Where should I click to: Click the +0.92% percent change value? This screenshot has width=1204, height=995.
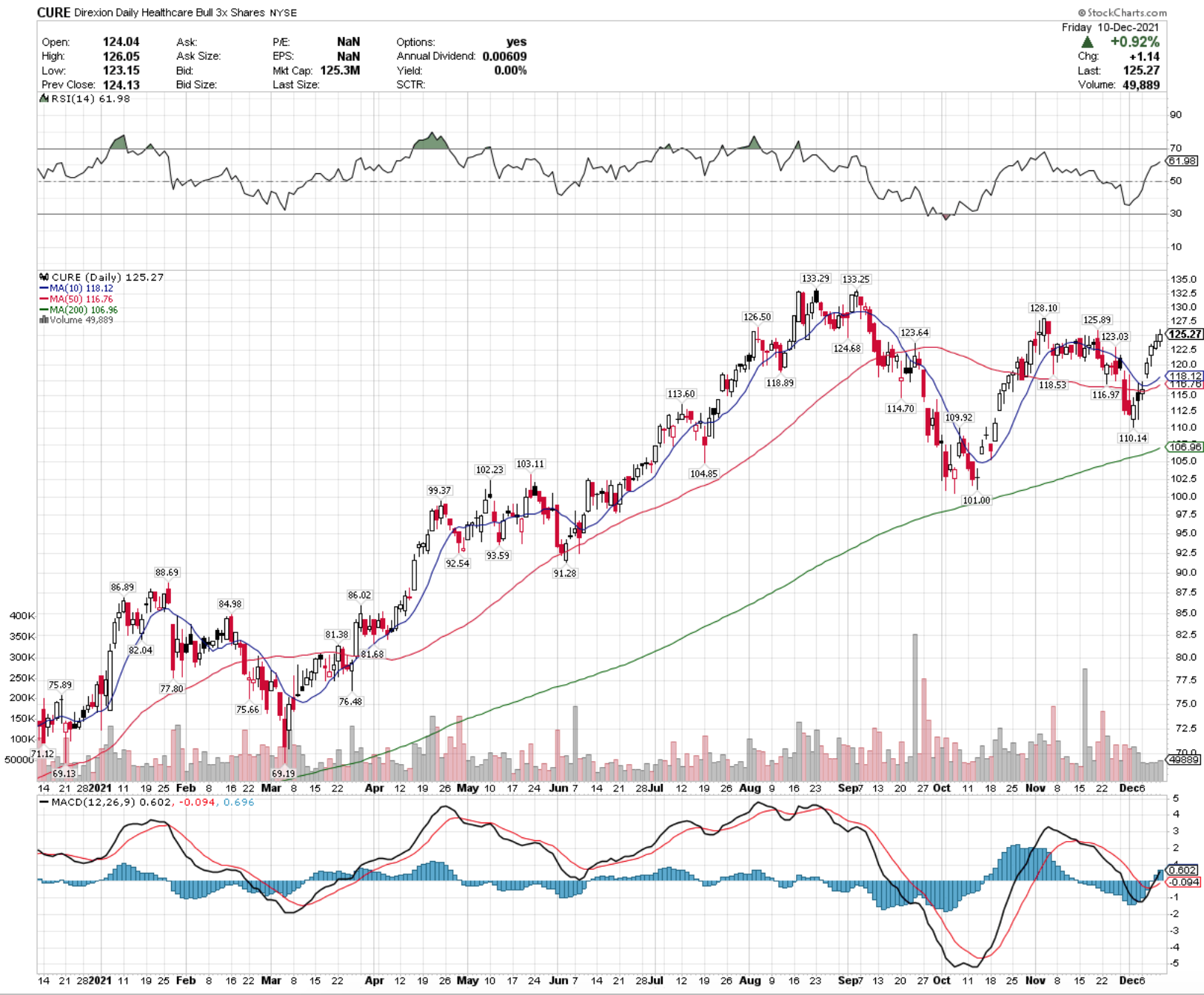[1134, 42]
